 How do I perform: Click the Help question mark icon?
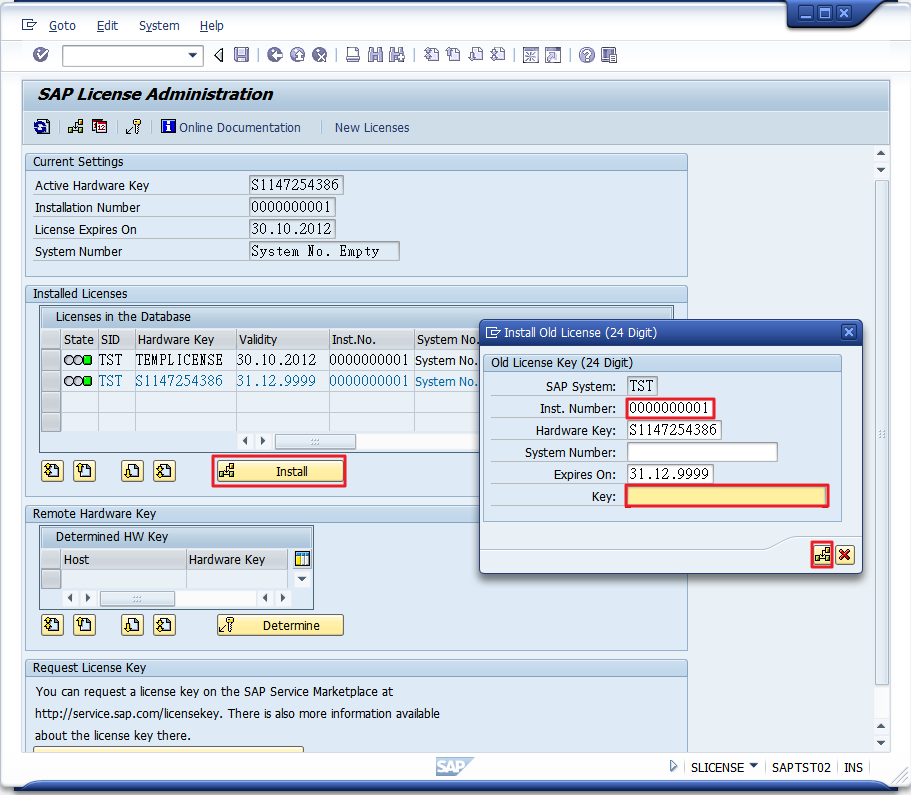[587, 55]
